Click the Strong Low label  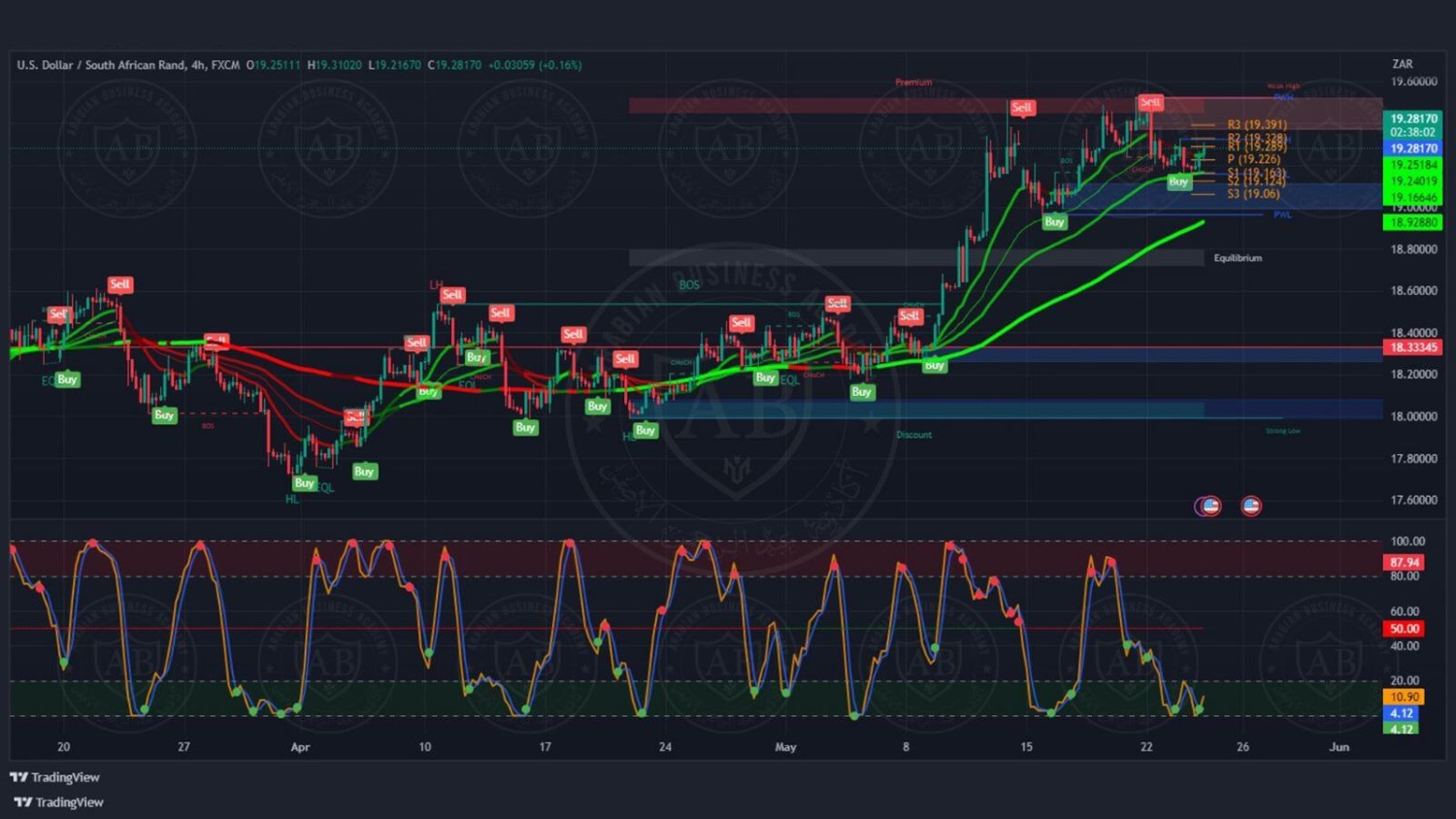[x=1283, y=431]
